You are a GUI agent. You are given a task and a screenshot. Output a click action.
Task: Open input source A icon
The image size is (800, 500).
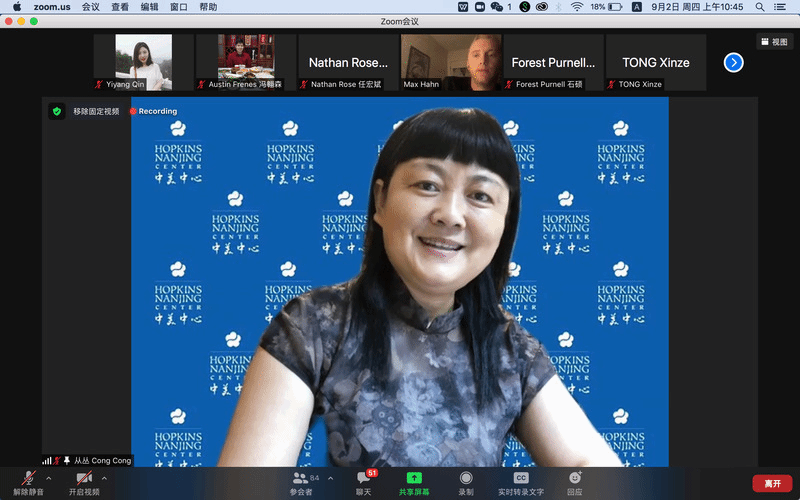(637, 7)
